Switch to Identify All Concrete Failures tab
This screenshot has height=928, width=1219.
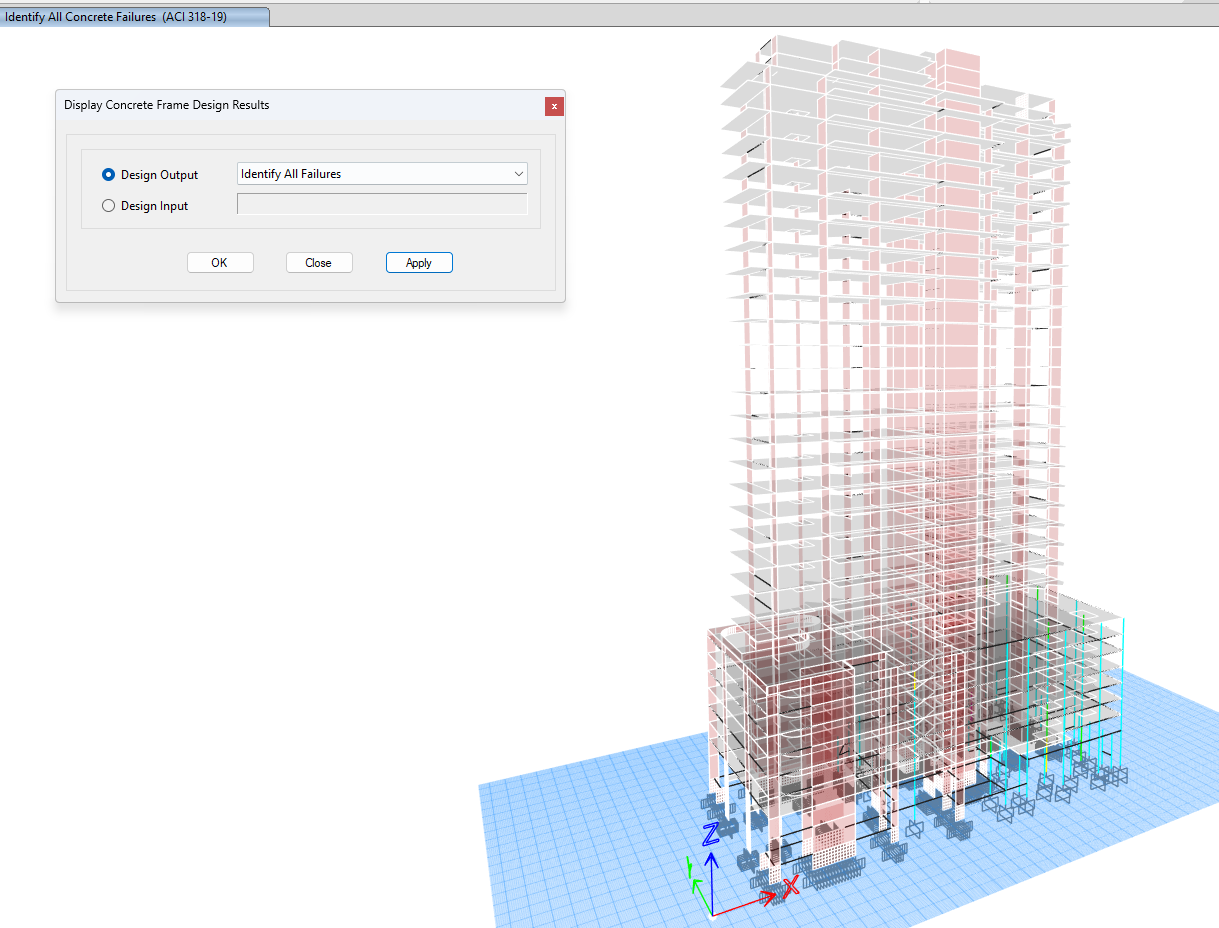pos(130,17)
